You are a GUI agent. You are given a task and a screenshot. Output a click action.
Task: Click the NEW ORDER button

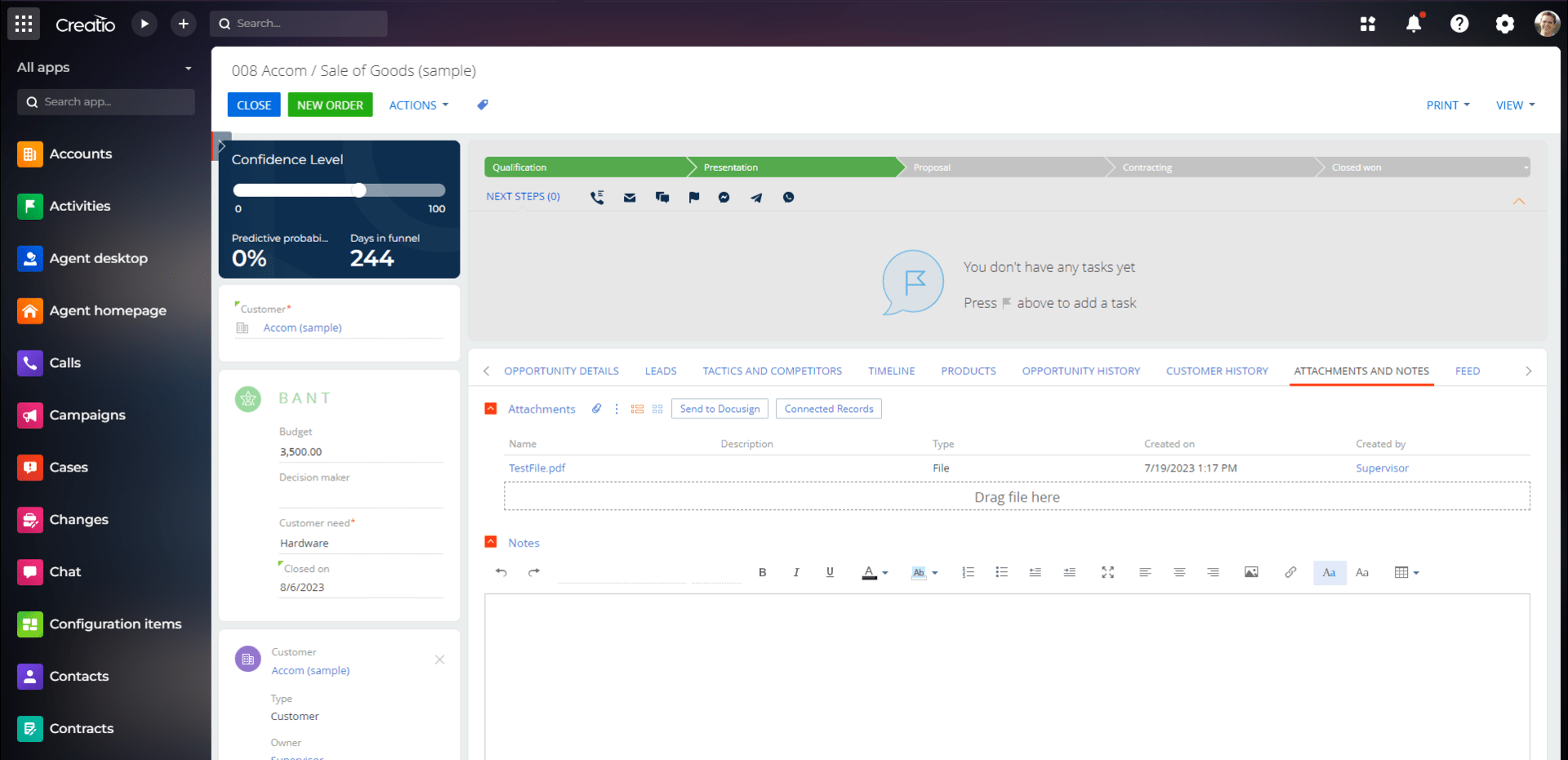[330, 105]
